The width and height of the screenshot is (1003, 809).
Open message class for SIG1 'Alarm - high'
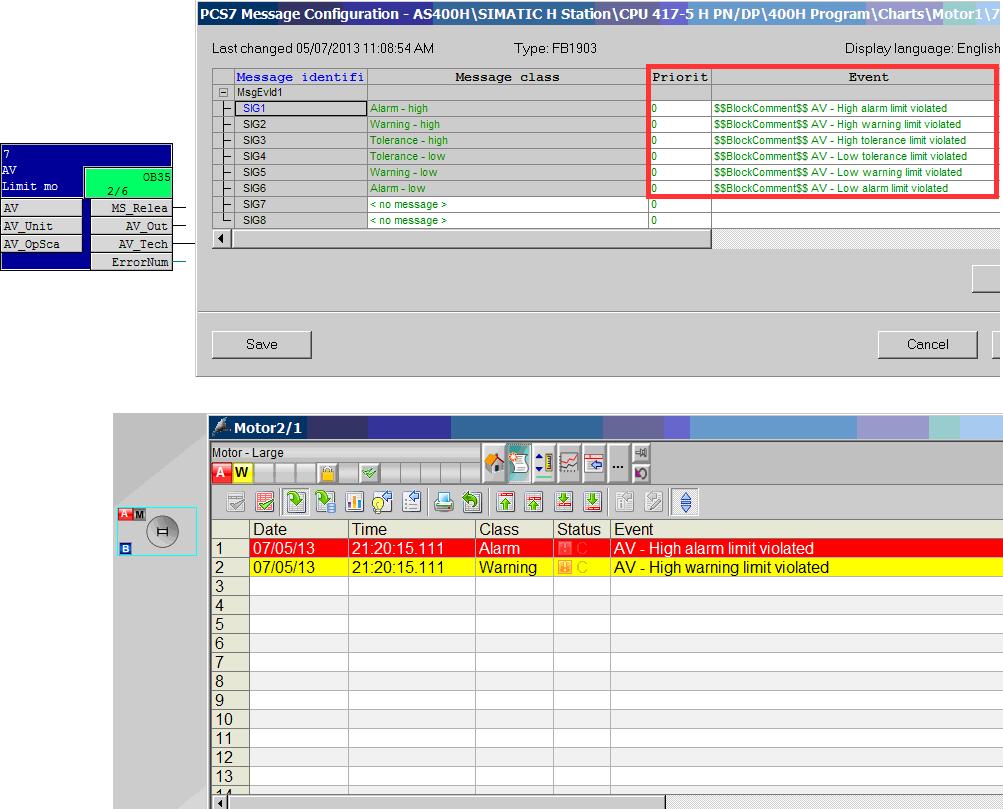508,108
